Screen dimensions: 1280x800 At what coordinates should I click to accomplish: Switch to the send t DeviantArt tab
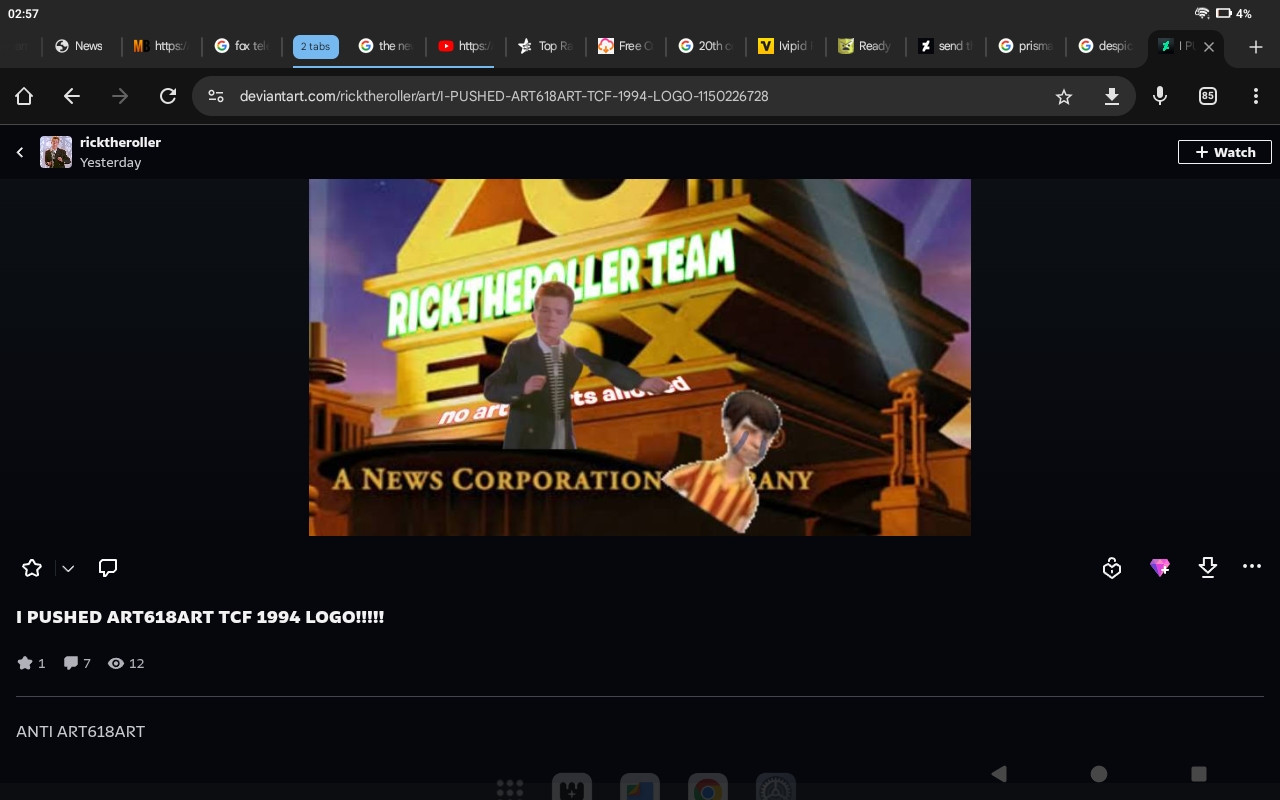pyautogui.click(x=946, y=46)
